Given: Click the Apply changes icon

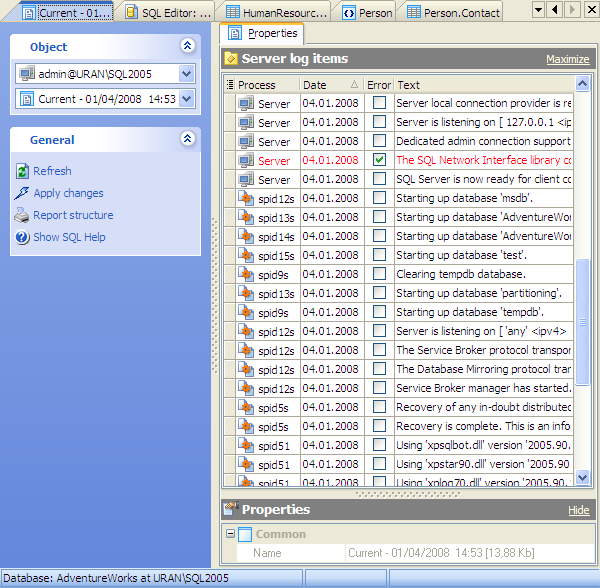Looking at the screenshot, I should click(23, 193).
